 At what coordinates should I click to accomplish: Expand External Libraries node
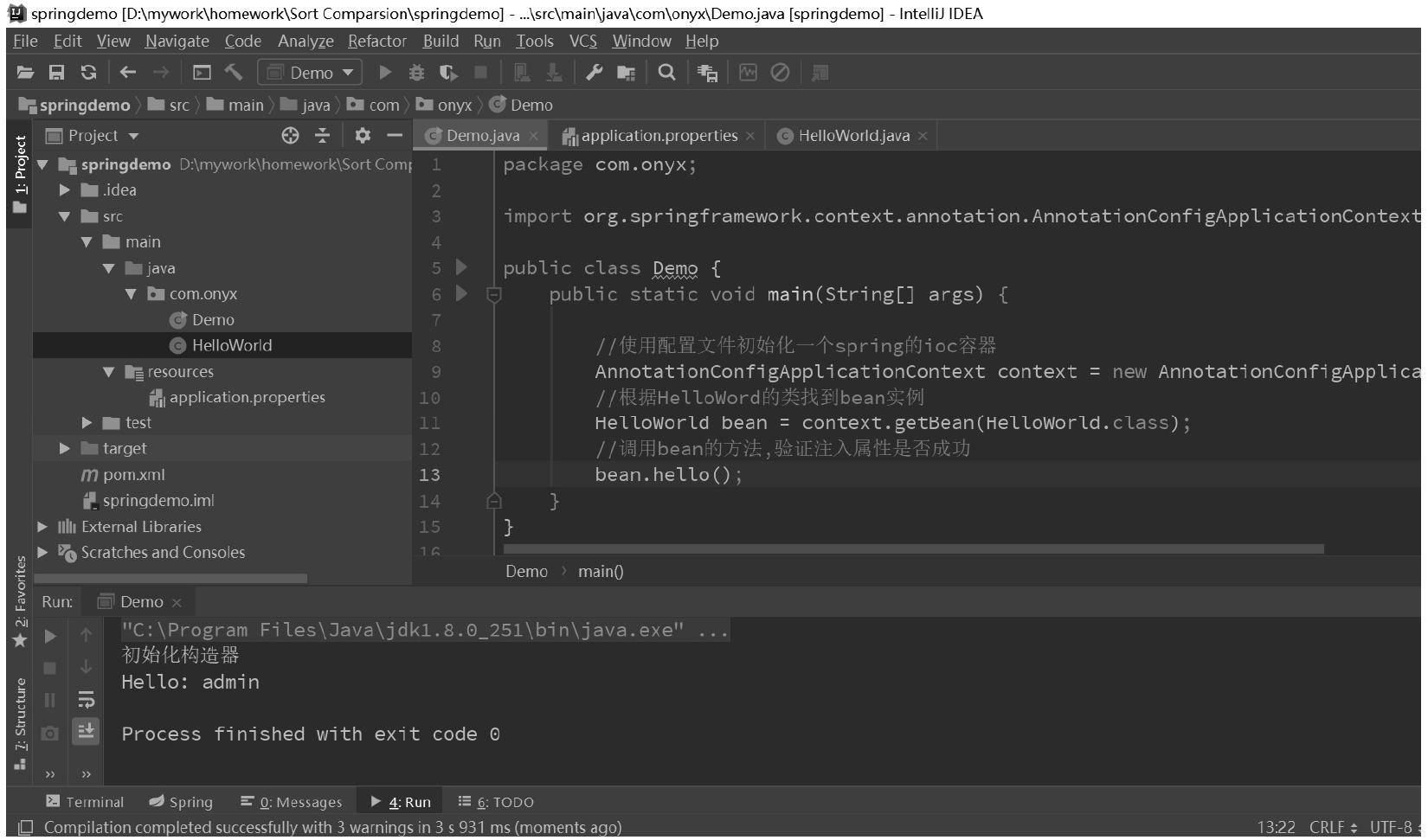click(42, 527)
